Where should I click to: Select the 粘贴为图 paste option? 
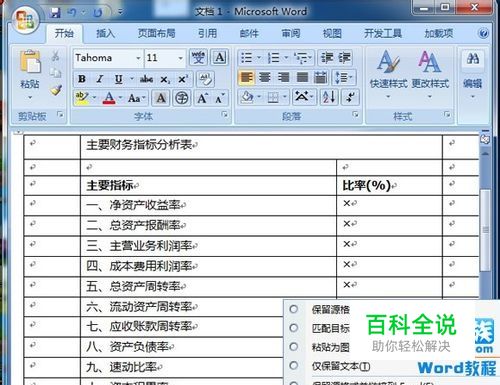click(x=331, y=347)
